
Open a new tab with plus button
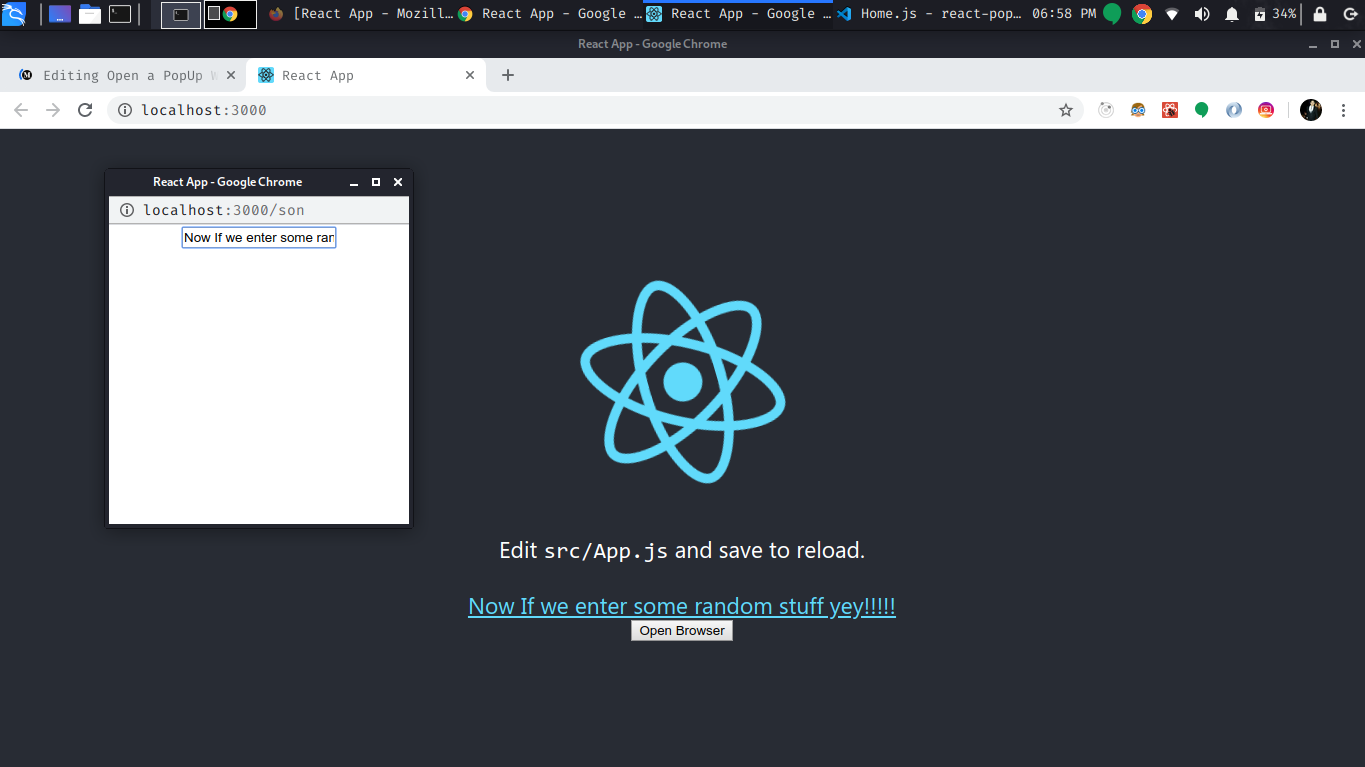508,75
